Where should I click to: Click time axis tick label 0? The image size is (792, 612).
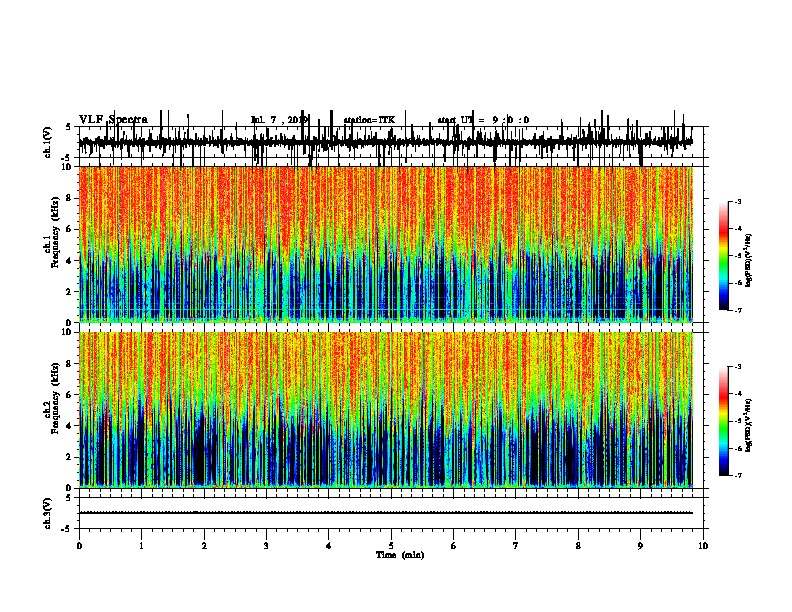coord(79,546)
